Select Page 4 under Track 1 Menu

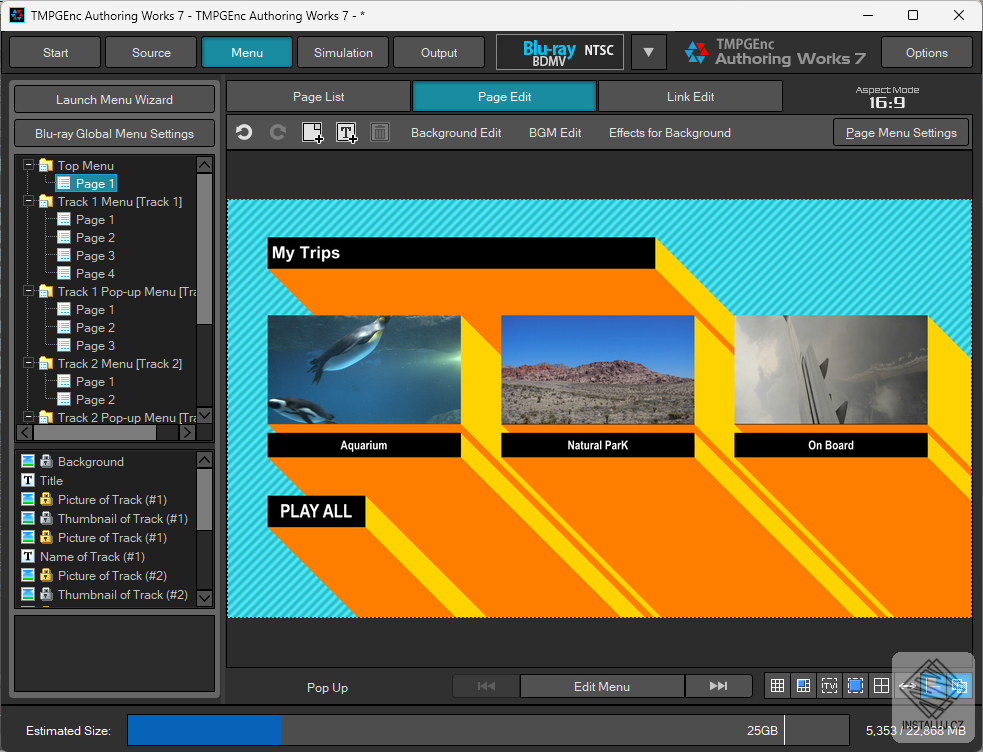(95, 273)
